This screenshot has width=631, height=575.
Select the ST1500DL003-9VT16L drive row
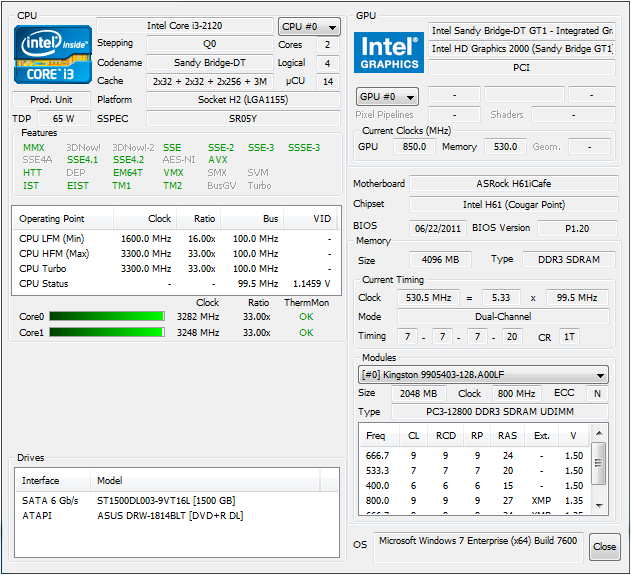point(177,501)
